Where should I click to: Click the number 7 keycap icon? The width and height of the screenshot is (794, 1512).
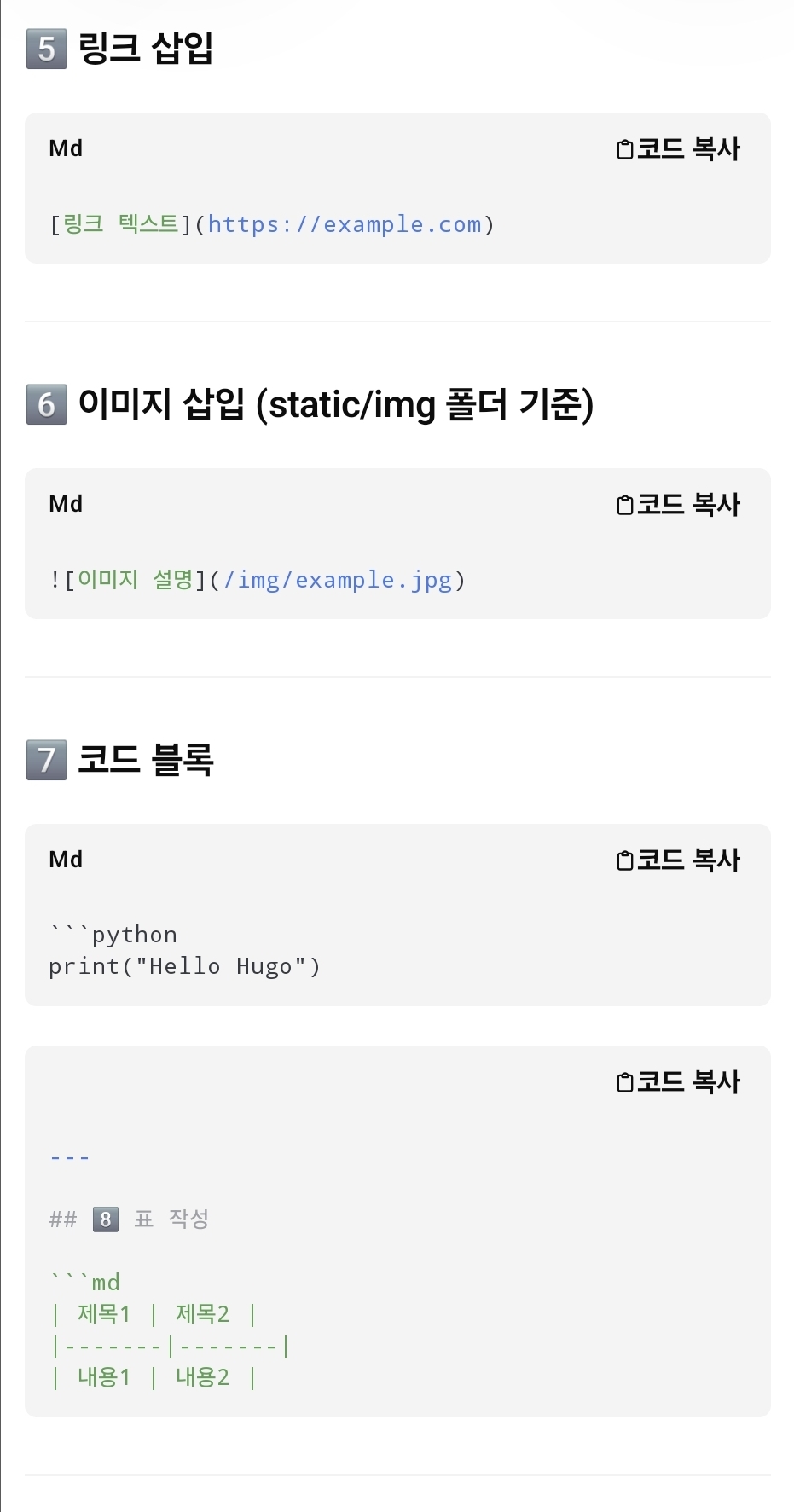(x=47, y=760)
